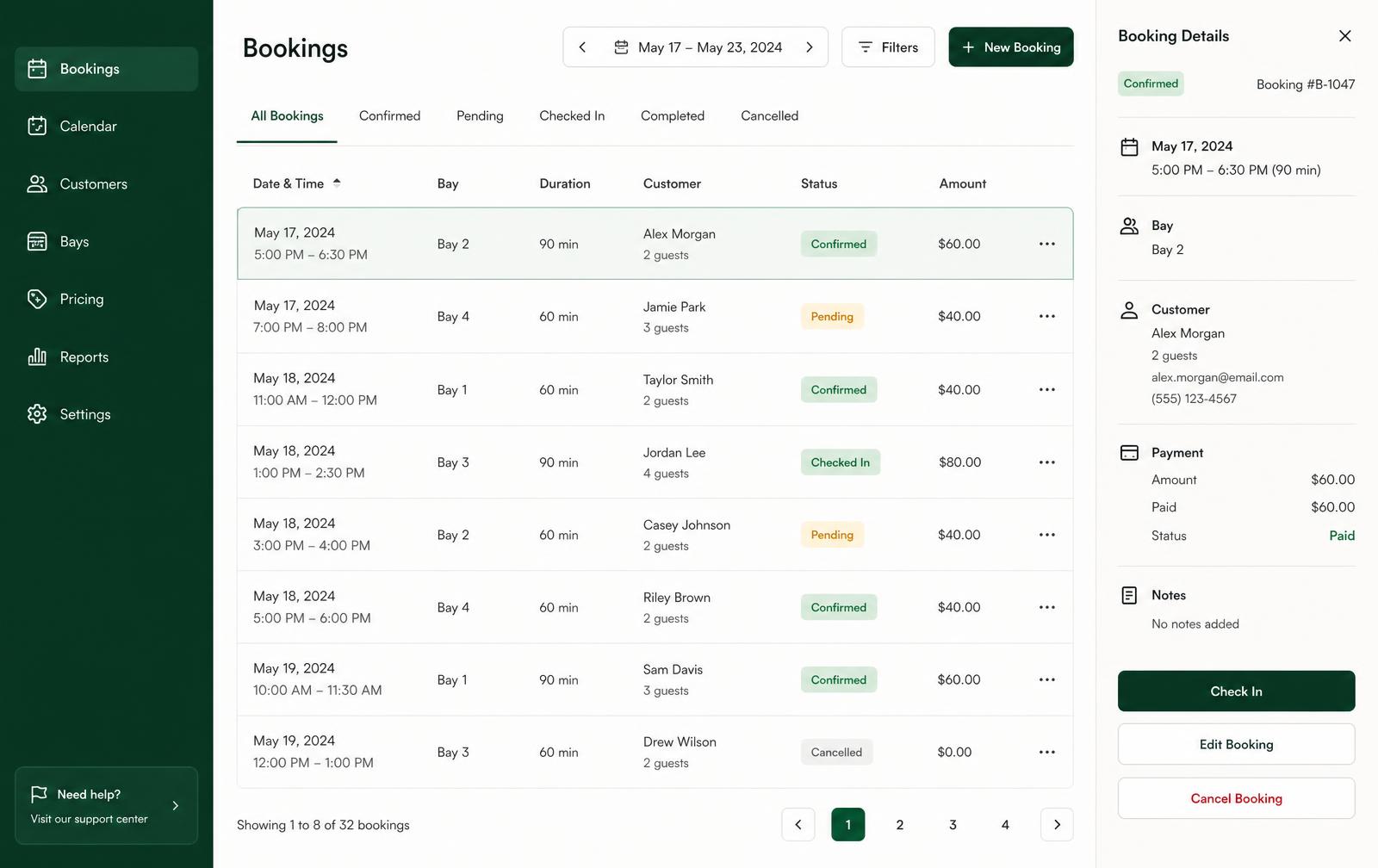Click Cancel Booking button
Screen dimensions: 1378x868
pyautogui.click(x=1236, y=799)
